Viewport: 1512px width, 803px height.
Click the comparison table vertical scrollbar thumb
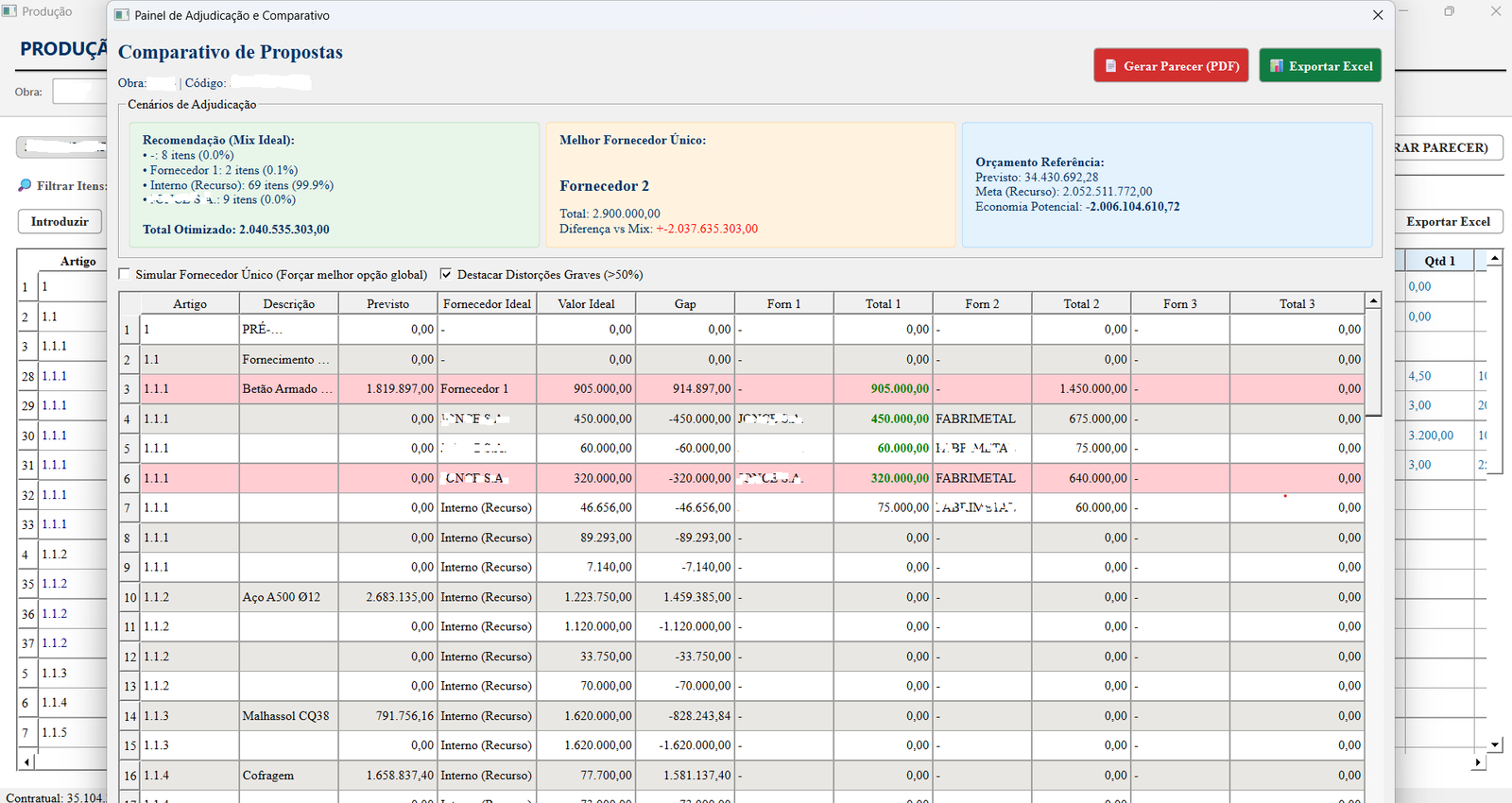[1374, 363]
